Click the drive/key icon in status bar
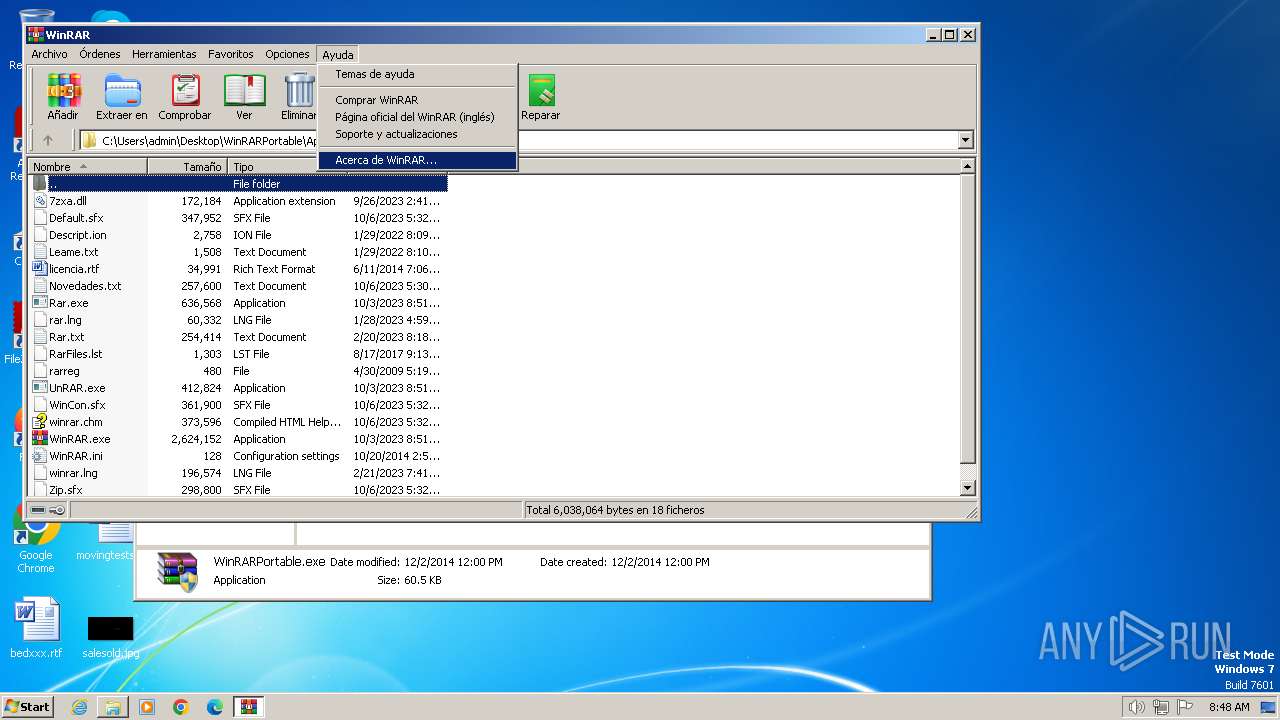1280x720 pixels. point(47,510)
